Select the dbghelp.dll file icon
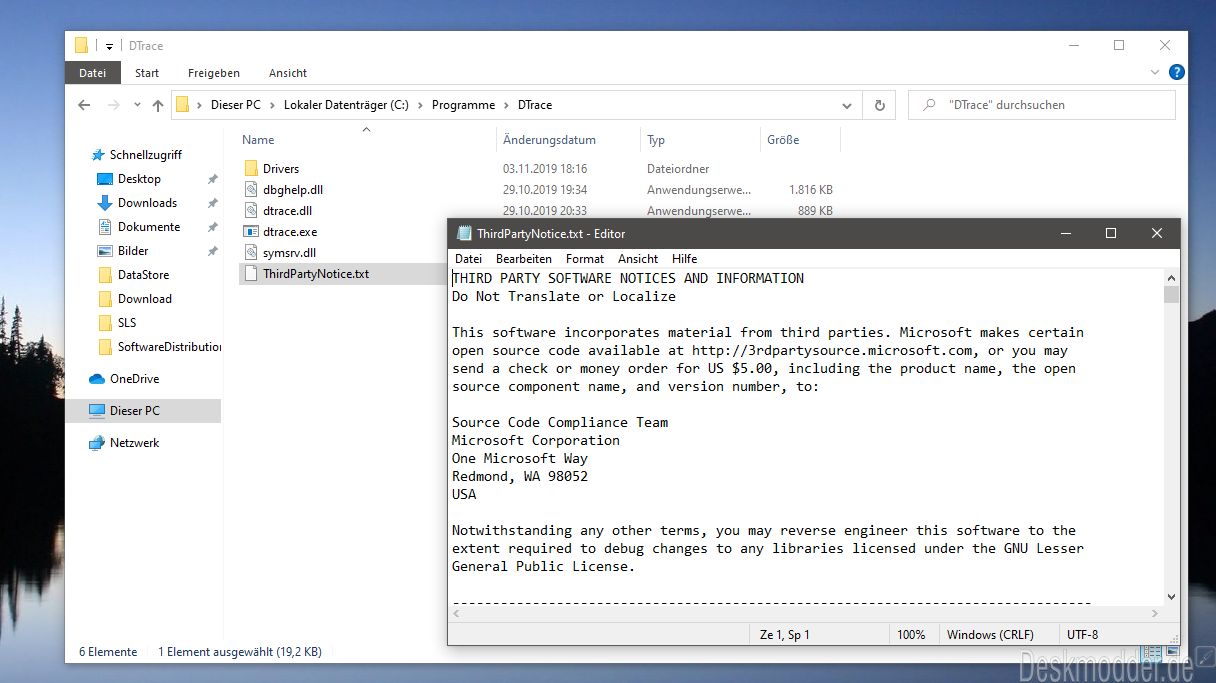The height and width of the screenshot is (683, 1216). (252, 190)
